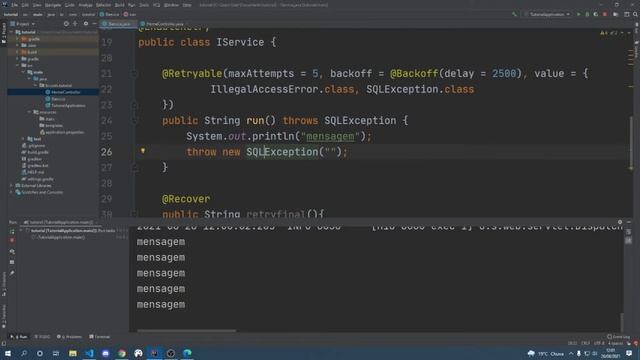This screenshot has height=360, width=640.
Task: Expand the build folder in project tree
Action: pyautogui.click(x=18, y=52)
